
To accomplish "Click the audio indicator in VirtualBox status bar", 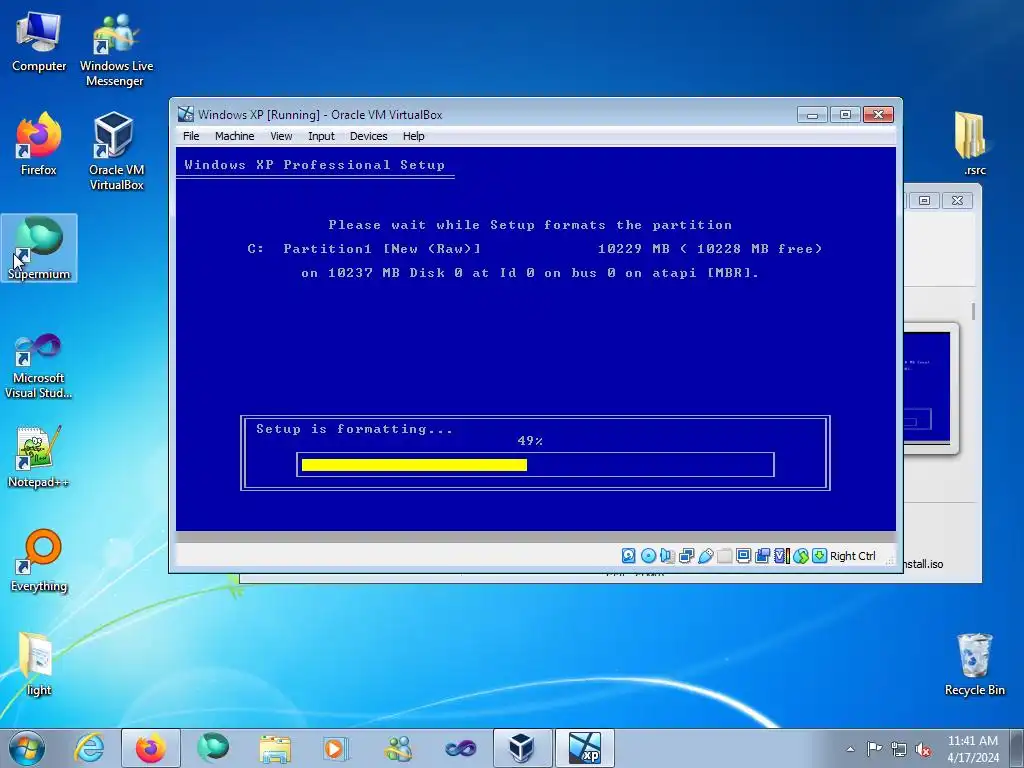I will pos(667,556).
